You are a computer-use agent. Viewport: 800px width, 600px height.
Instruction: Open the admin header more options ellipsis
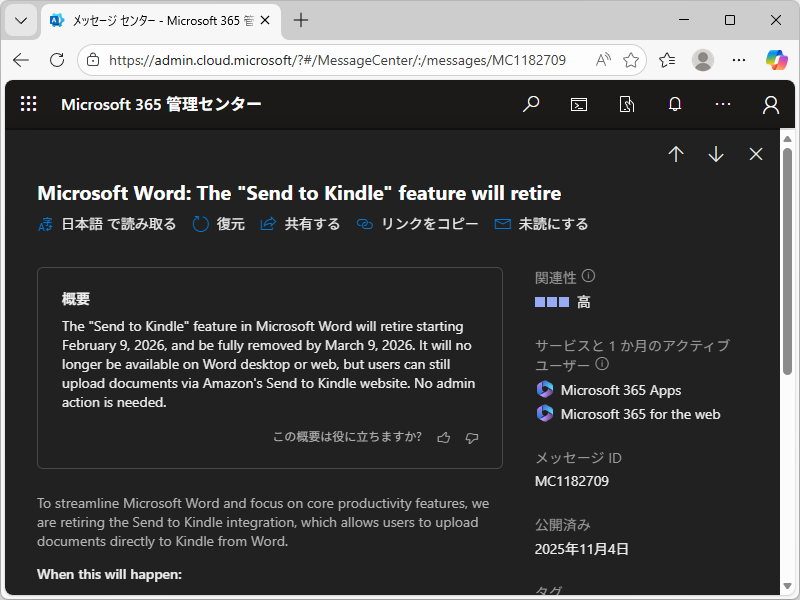(x=722, y=104)
